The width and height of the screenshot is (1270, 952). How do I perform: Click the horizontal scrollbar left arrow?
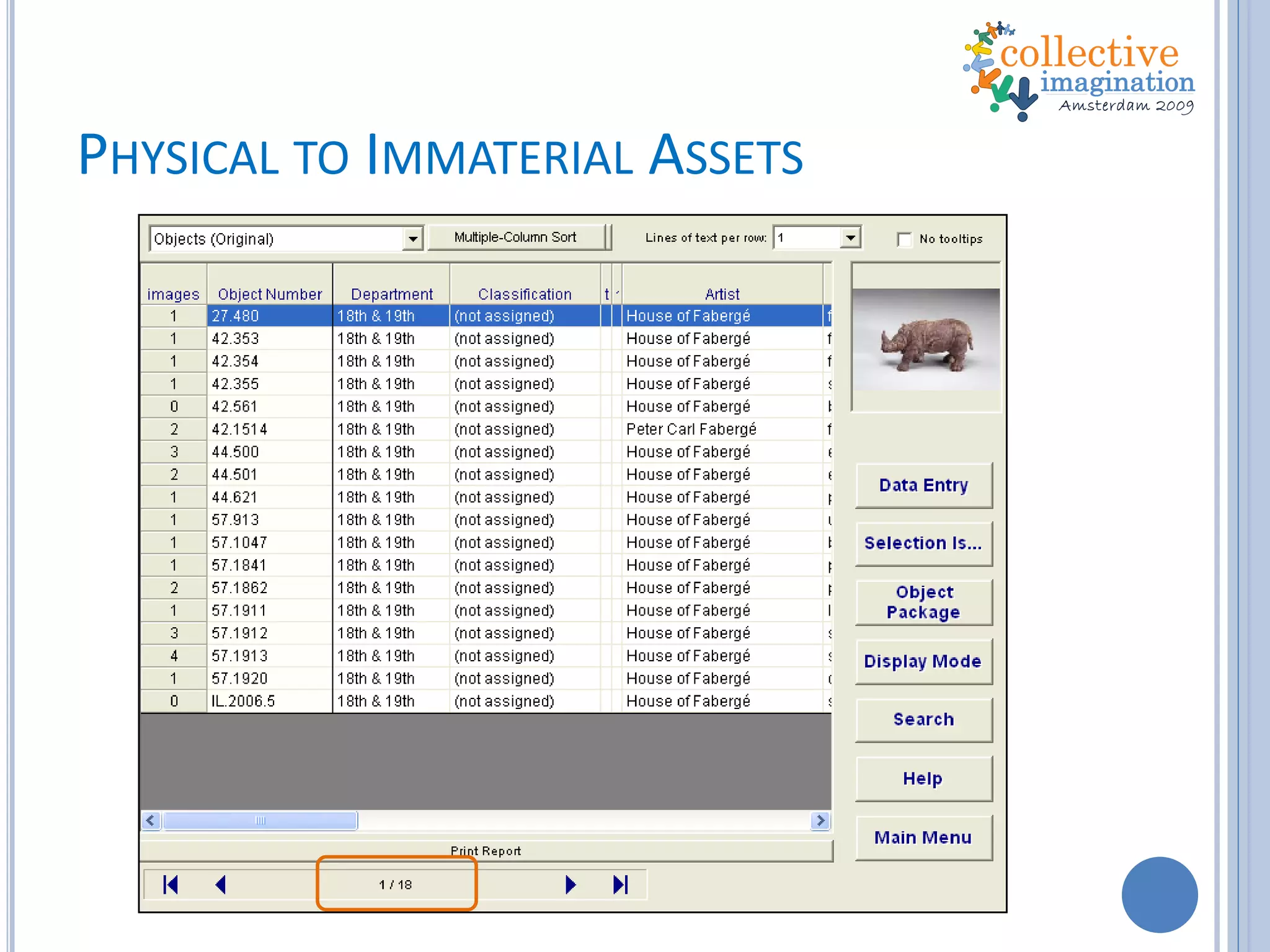pyautogui.click(x=151, y=821)
